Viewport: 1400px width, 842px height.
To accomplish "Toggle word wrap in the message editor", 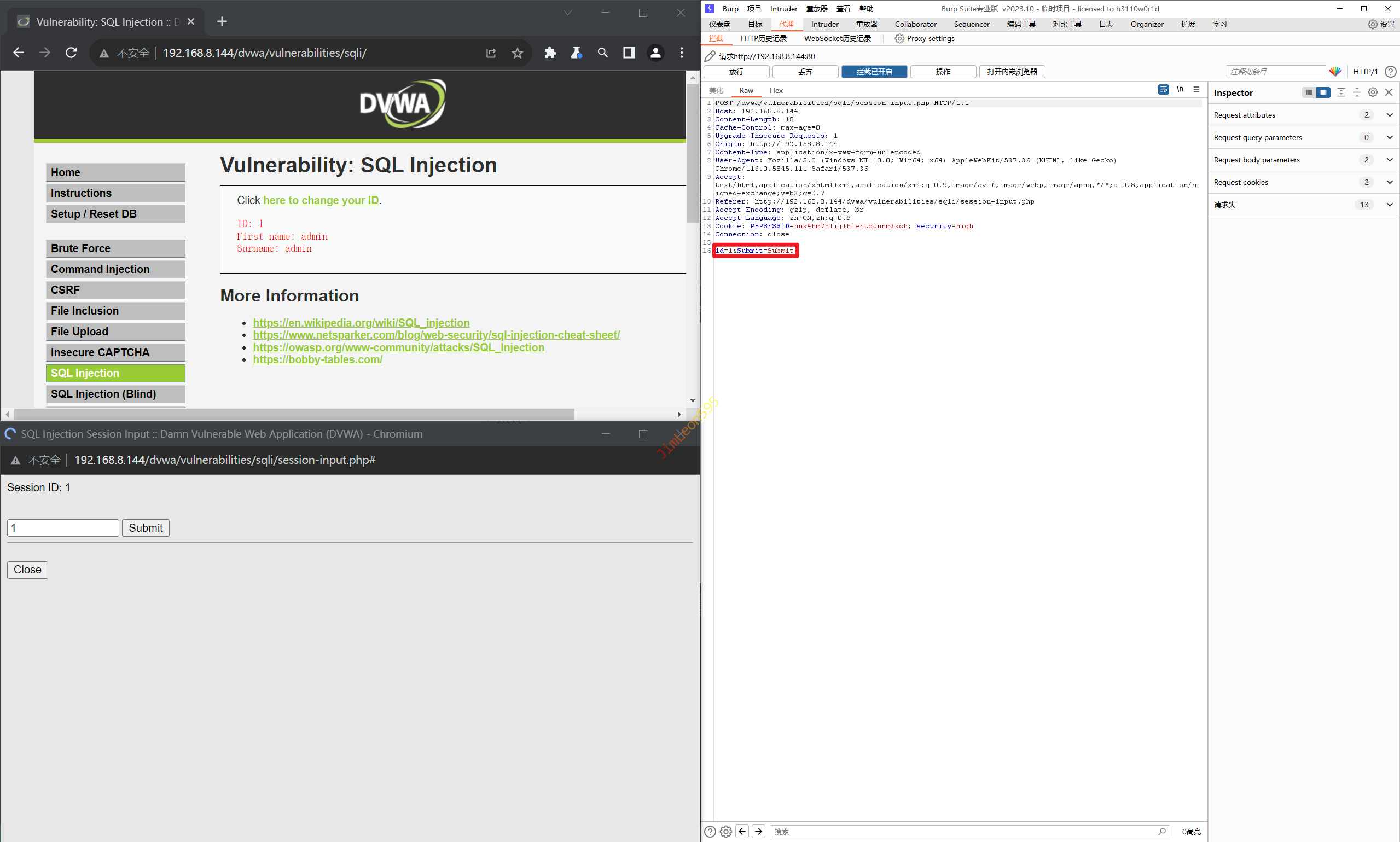I will pos(1163,90).
